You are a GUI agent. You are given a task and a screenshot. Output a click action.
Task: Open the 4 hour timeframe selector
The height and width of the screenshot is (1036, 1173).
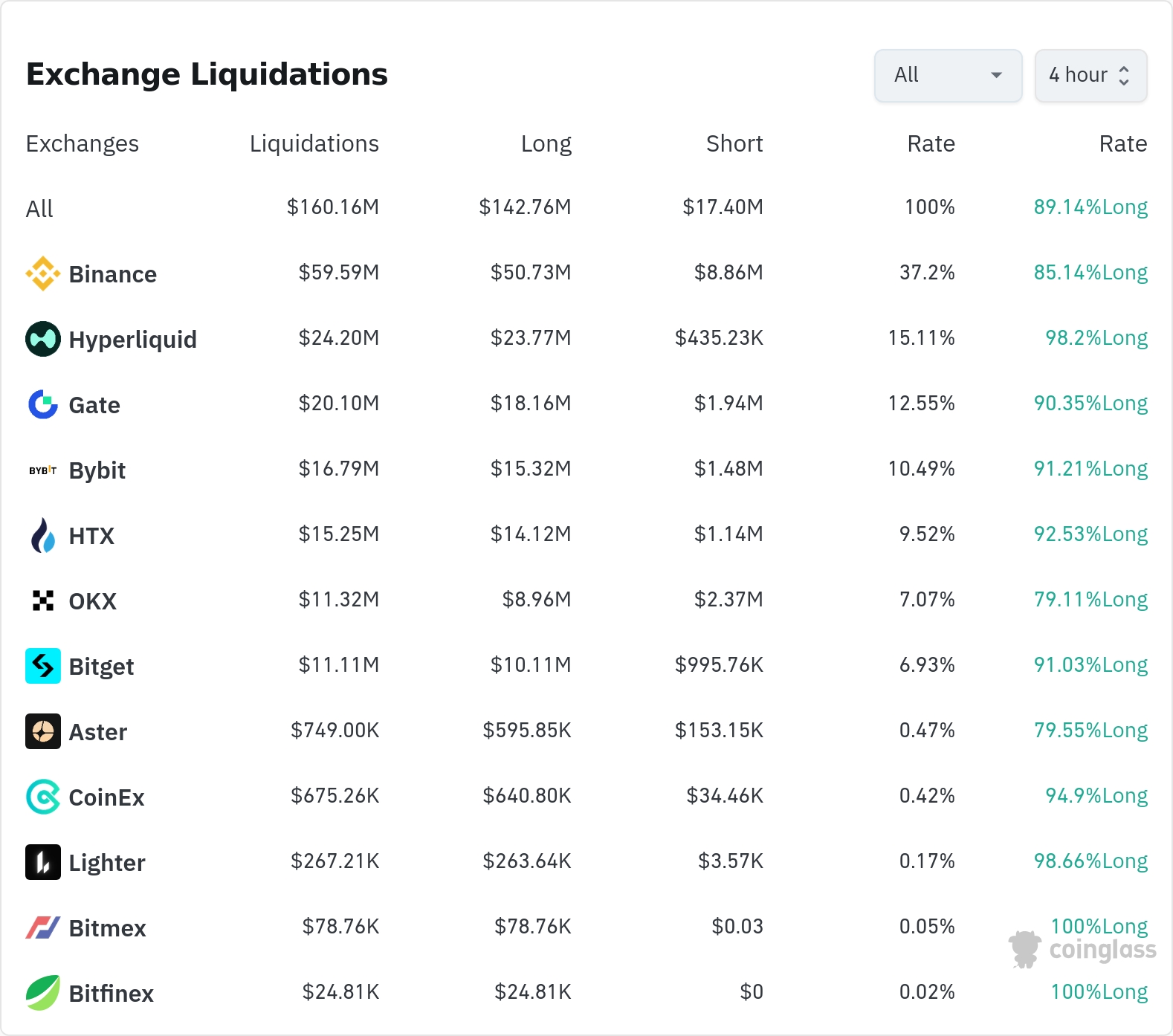coord(1090,75)
